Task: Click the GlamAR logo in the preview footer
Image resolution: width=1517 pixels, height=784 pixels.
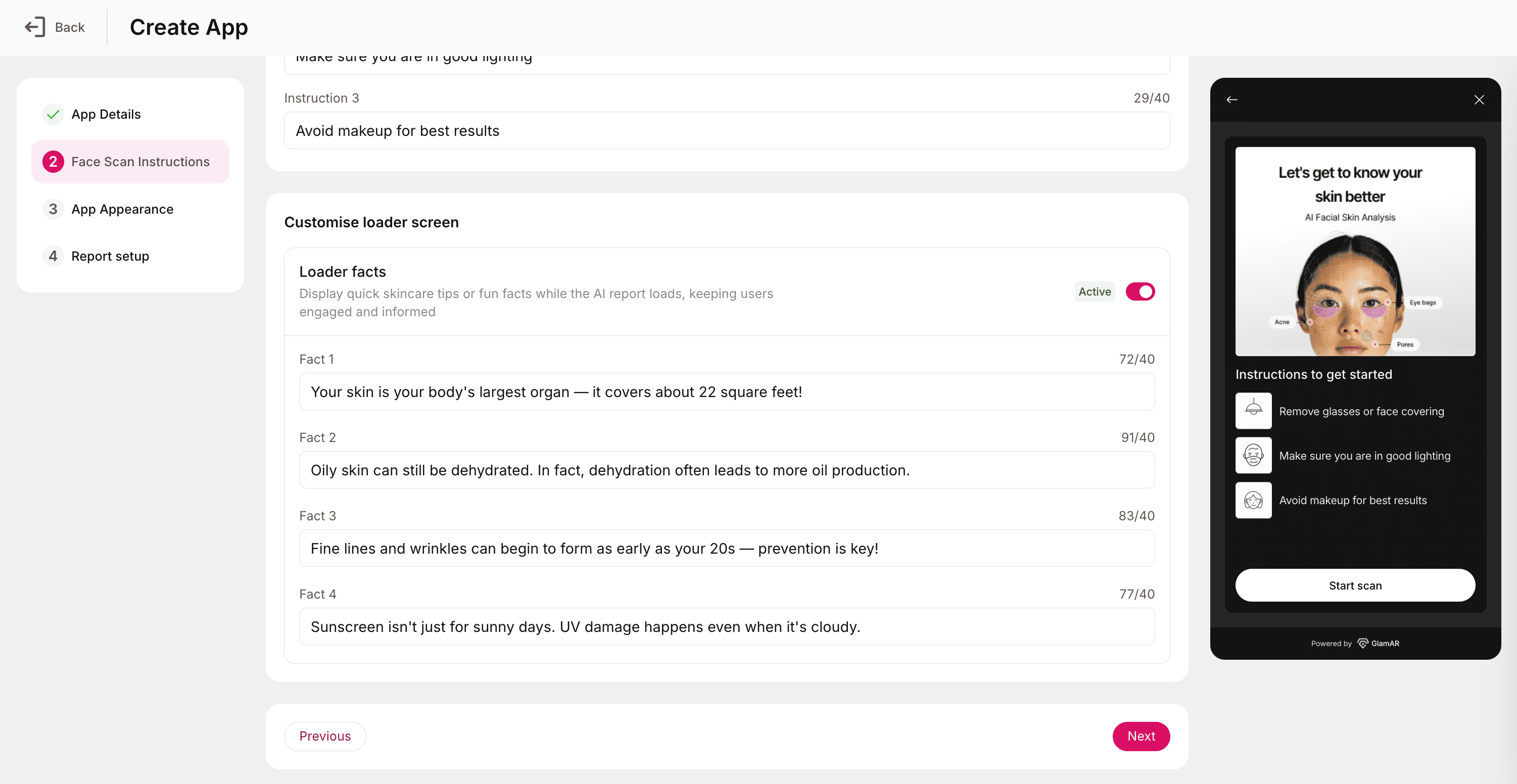Action: [1378, 644]
